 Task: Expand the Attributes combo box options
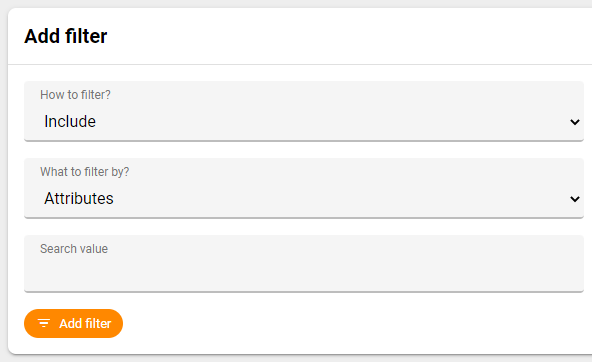[304, 188]
